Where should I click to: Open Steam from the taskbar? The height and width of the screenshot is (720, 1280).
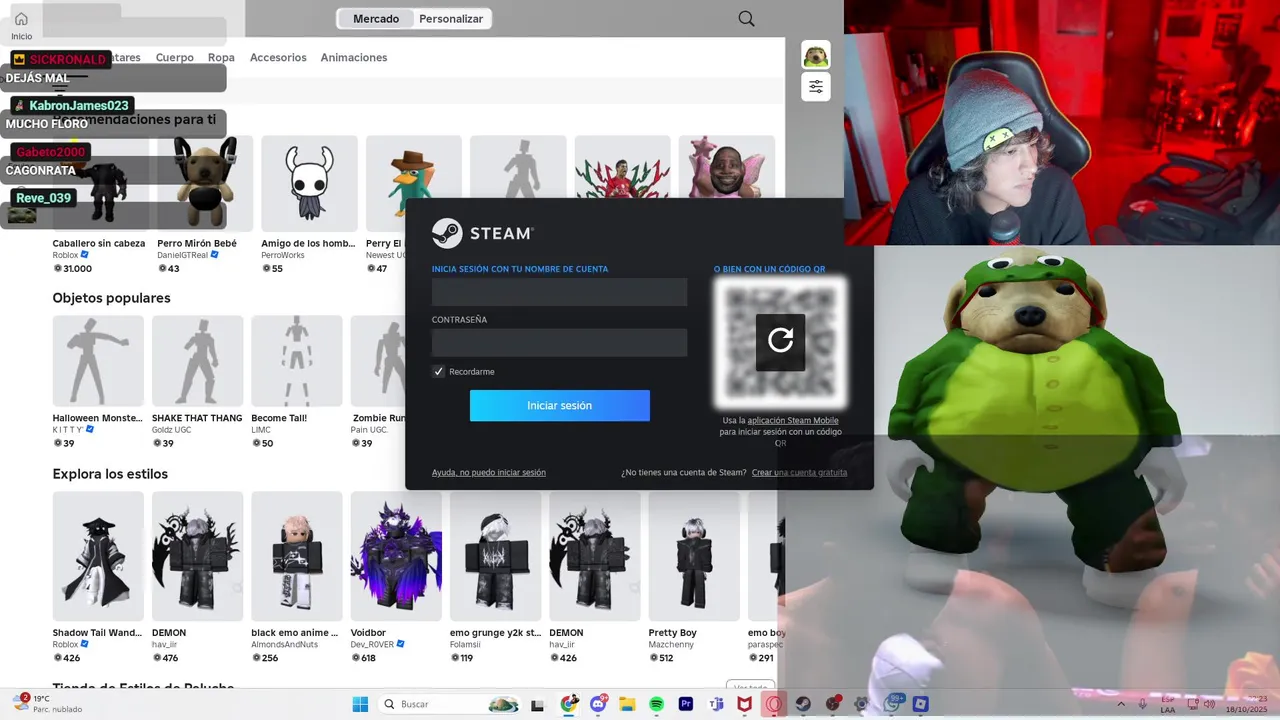(x=803, y=704)
